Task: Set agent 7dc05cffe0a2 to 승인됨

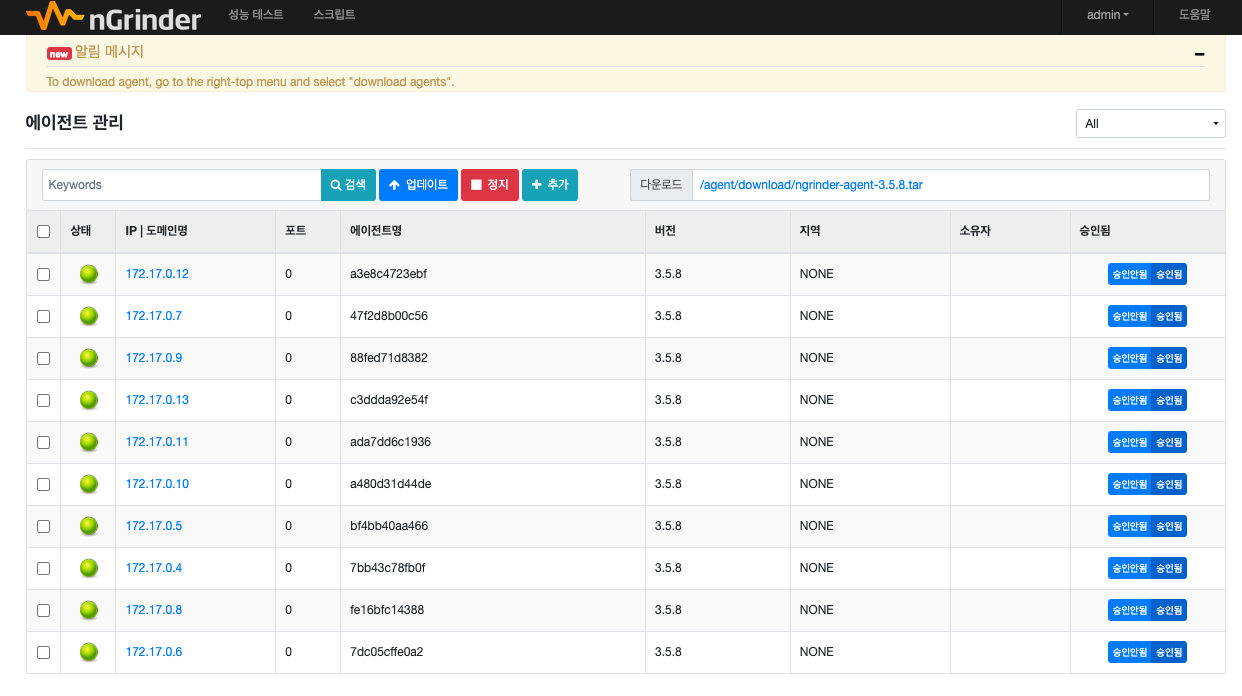Action: (1169, 652)
